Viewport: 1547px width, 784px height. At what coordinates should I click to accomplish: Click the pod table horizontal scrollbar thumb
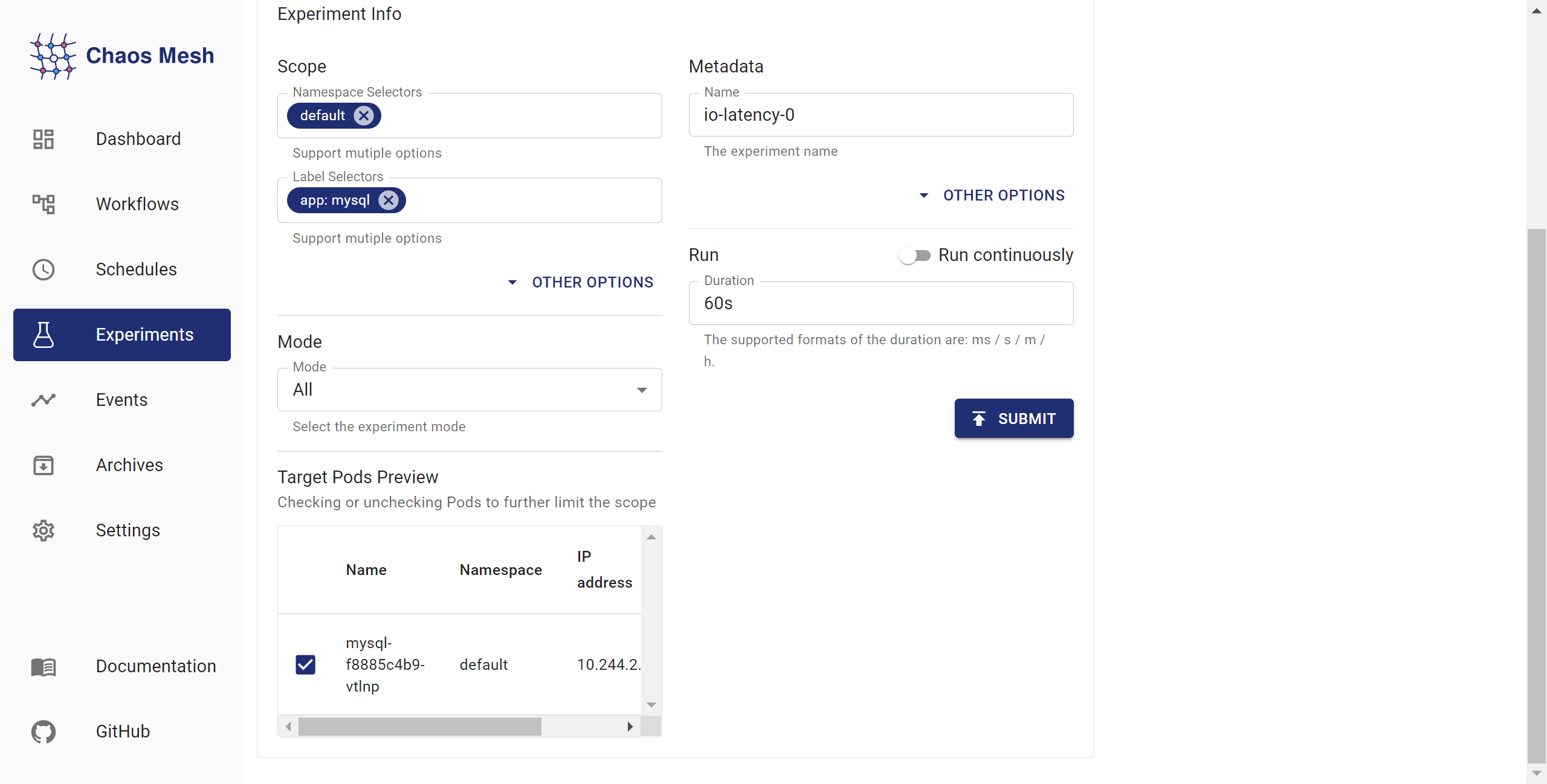tap(419, 726)
